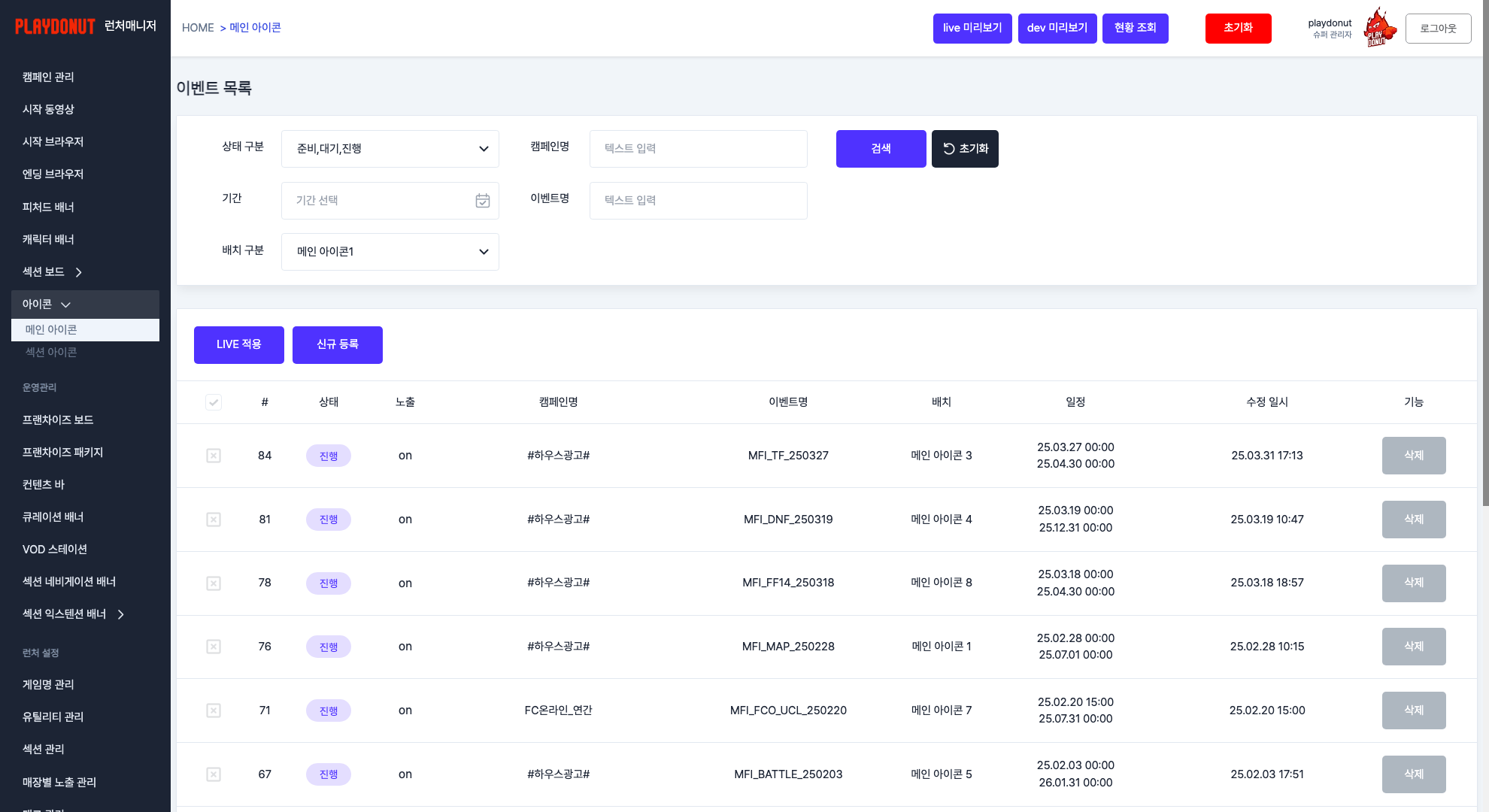Check the checkbox next to MFI_DNF_250319

pos(214,520)
